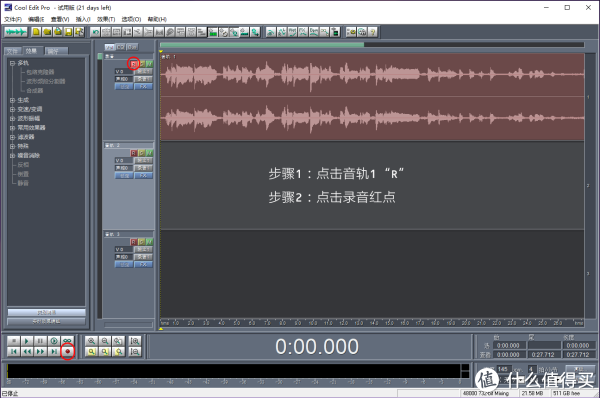The width and height of the screenshot is (600, 398).
Task: Click the undo icon in toolbar
Action: point(95,32)
